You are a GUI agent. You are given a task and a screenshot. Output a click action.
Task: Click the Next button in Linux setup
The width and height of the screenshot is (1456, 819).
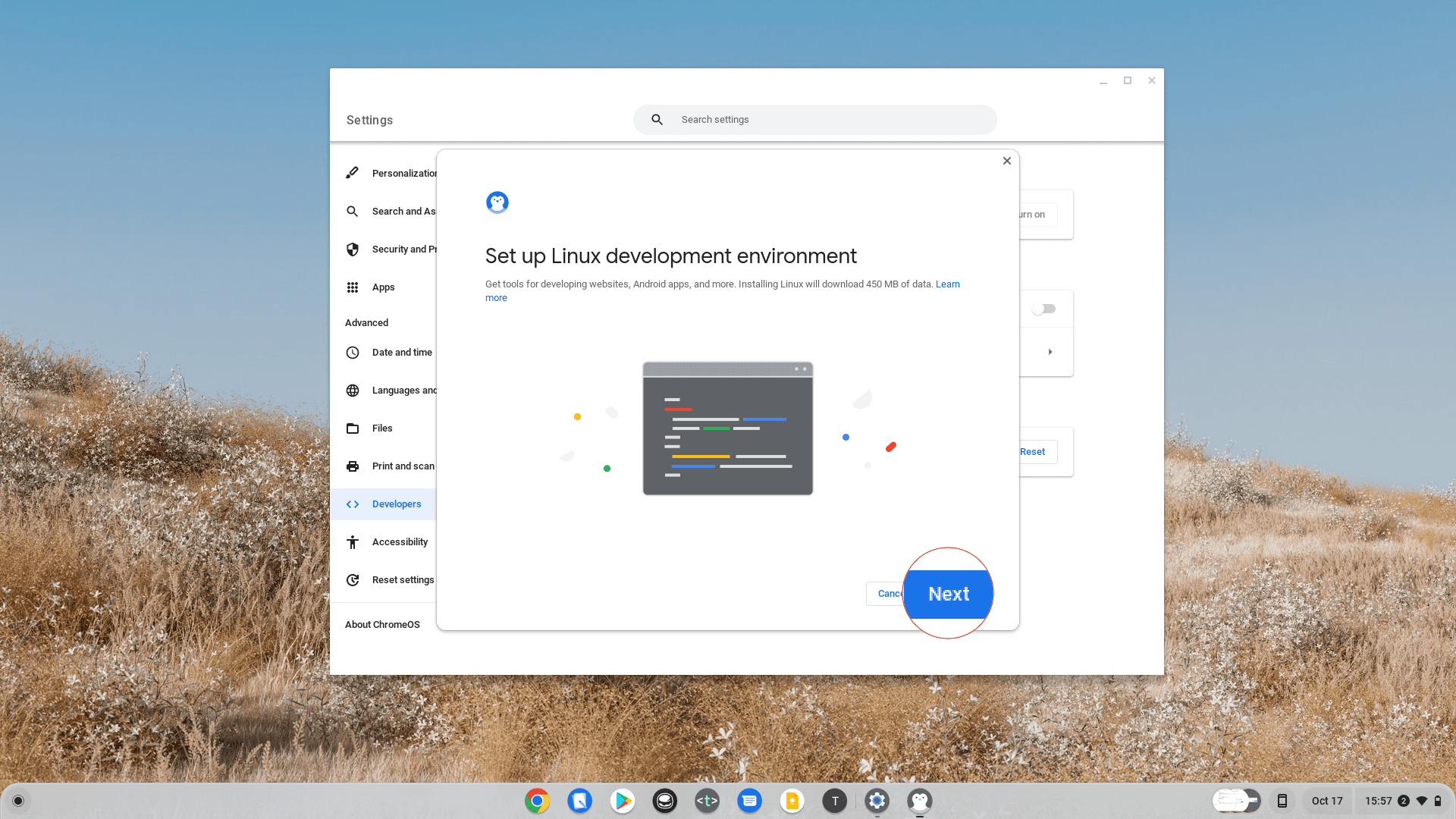pos(949,594)
